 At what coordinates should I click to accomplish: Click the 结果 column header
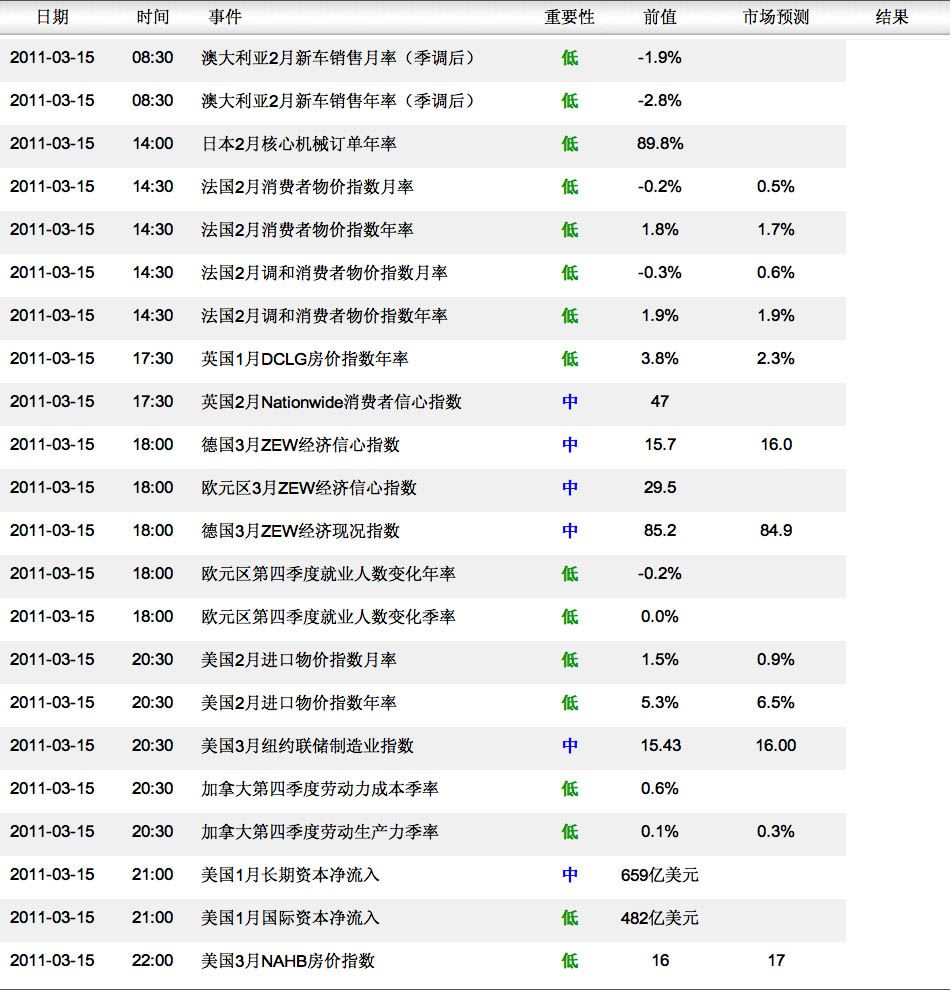point(892,17)
